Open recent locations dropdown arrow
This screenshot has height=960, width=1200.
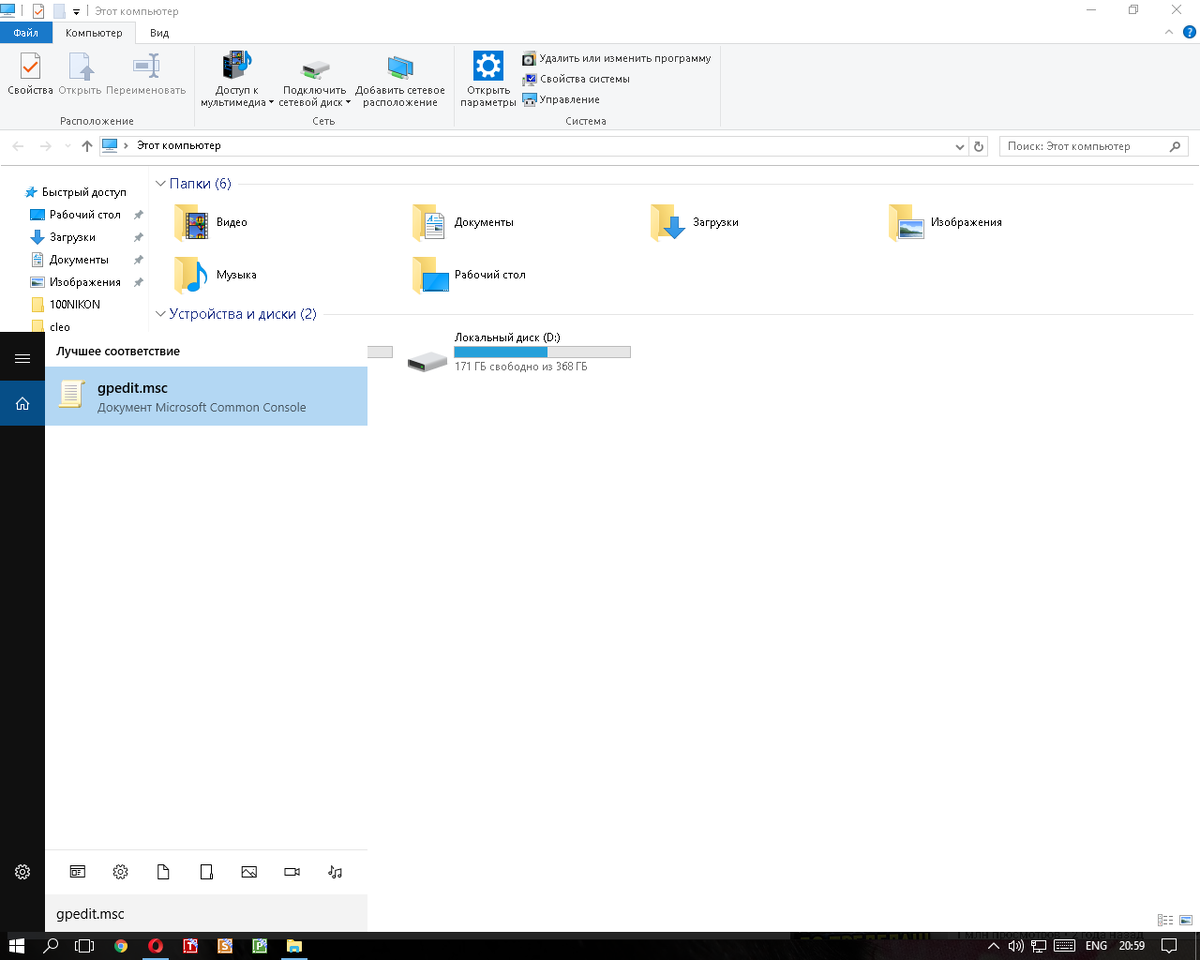click(x=68, y=146)
